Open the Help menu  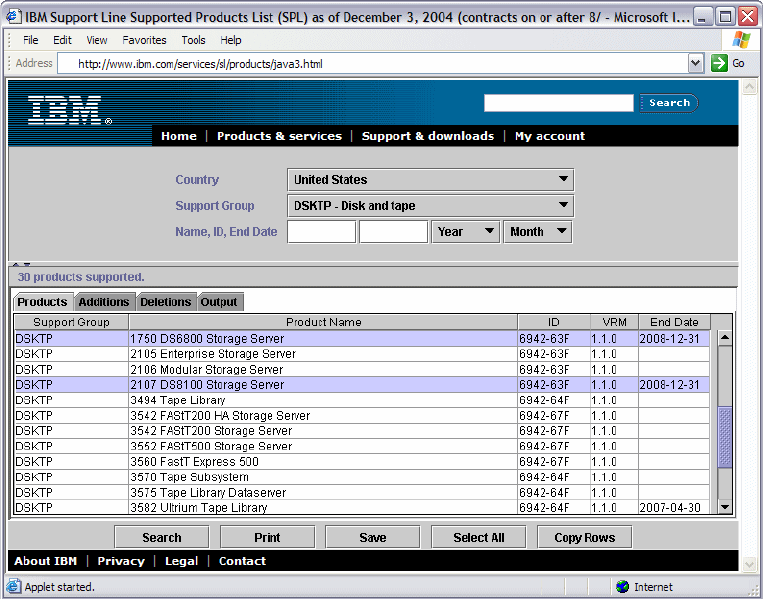(231, 40)
